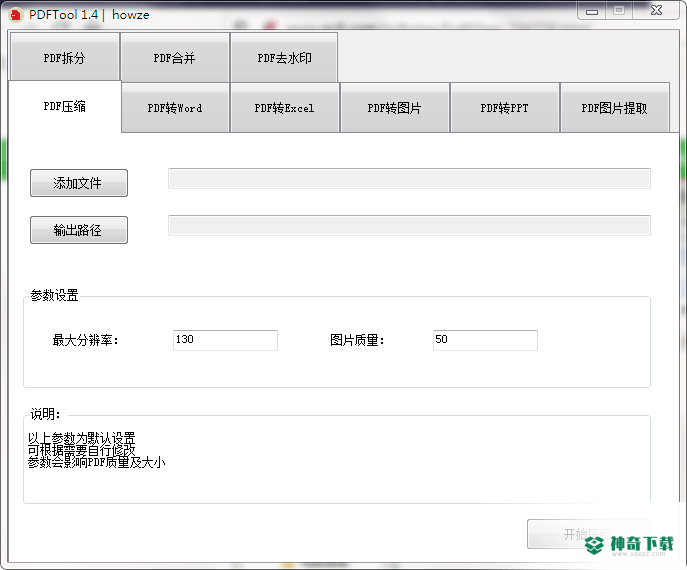
Task: Select the PDF去水印 tab
Action: (284, 57)
